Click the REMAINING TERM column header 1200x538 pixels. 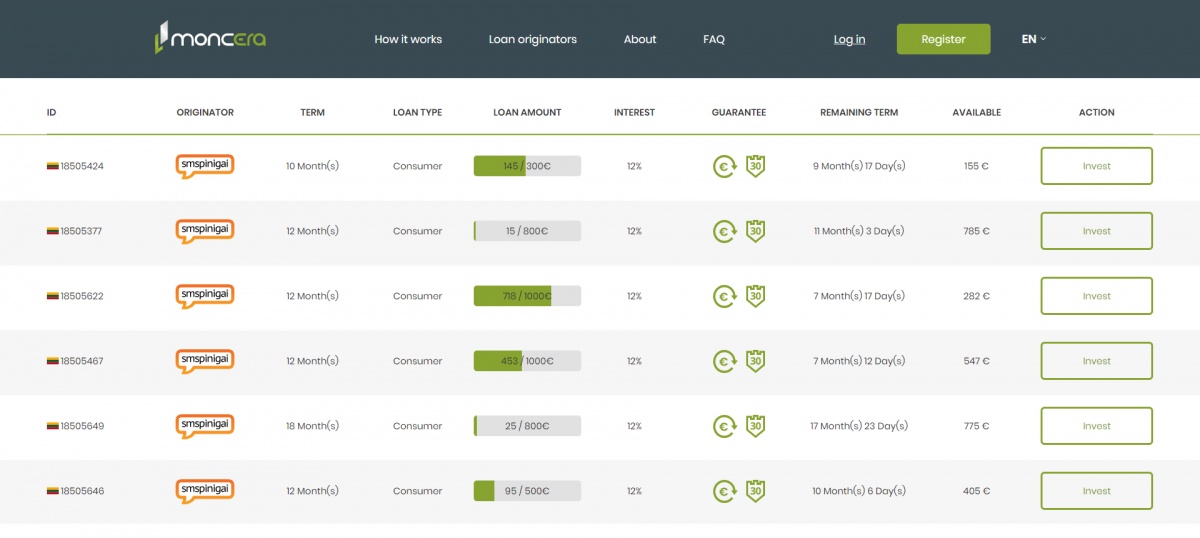click(859, 113)
